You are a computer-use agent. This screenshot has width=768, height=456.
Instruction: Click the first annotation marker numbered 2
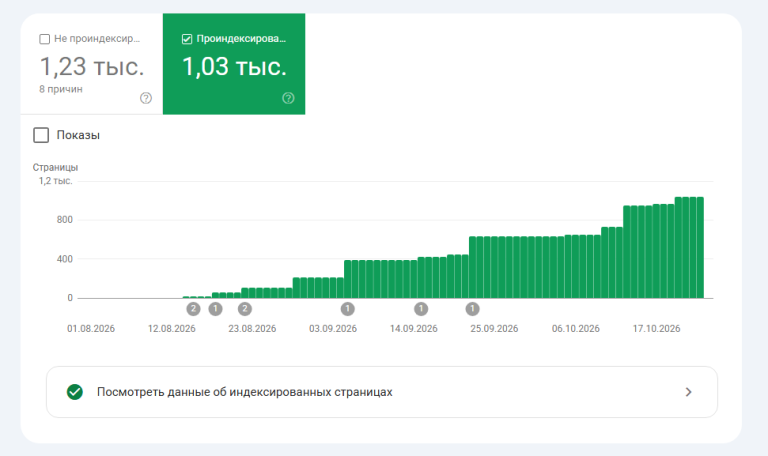point(193,309)
